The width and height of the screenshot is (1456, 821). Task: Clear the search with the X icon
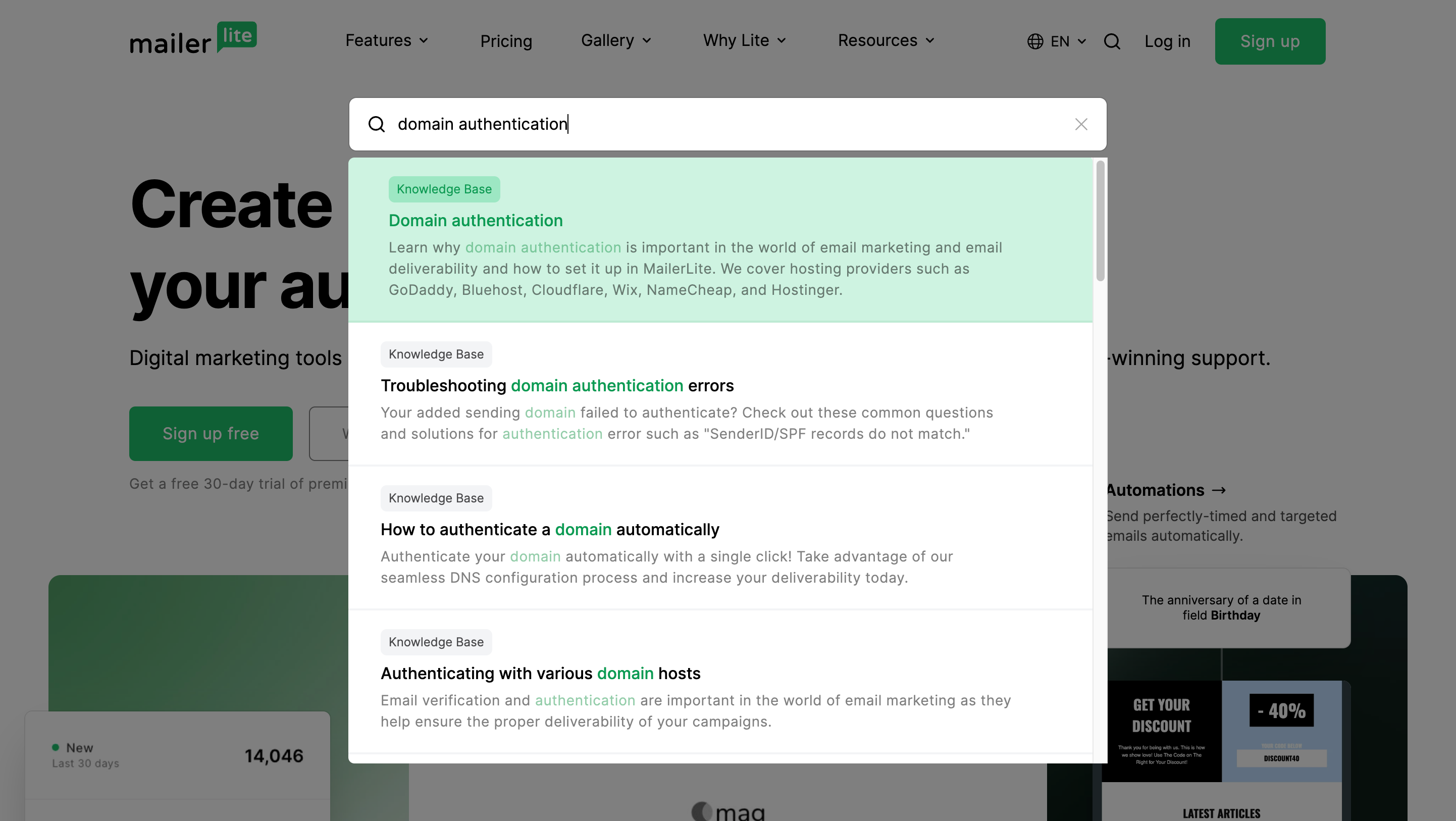1081,124
